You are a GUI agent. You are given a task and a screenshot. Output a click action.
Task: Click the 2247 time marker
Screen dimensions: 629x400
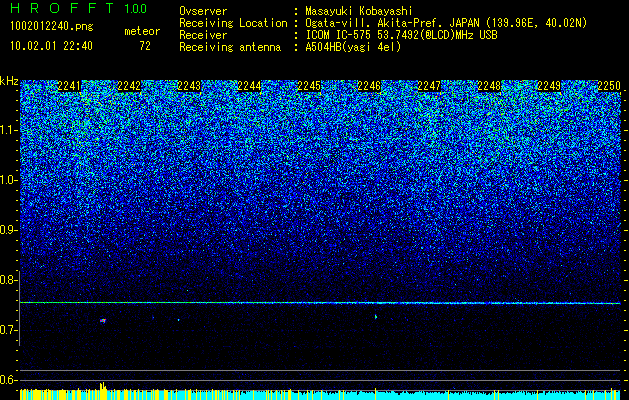coord(429,85)
